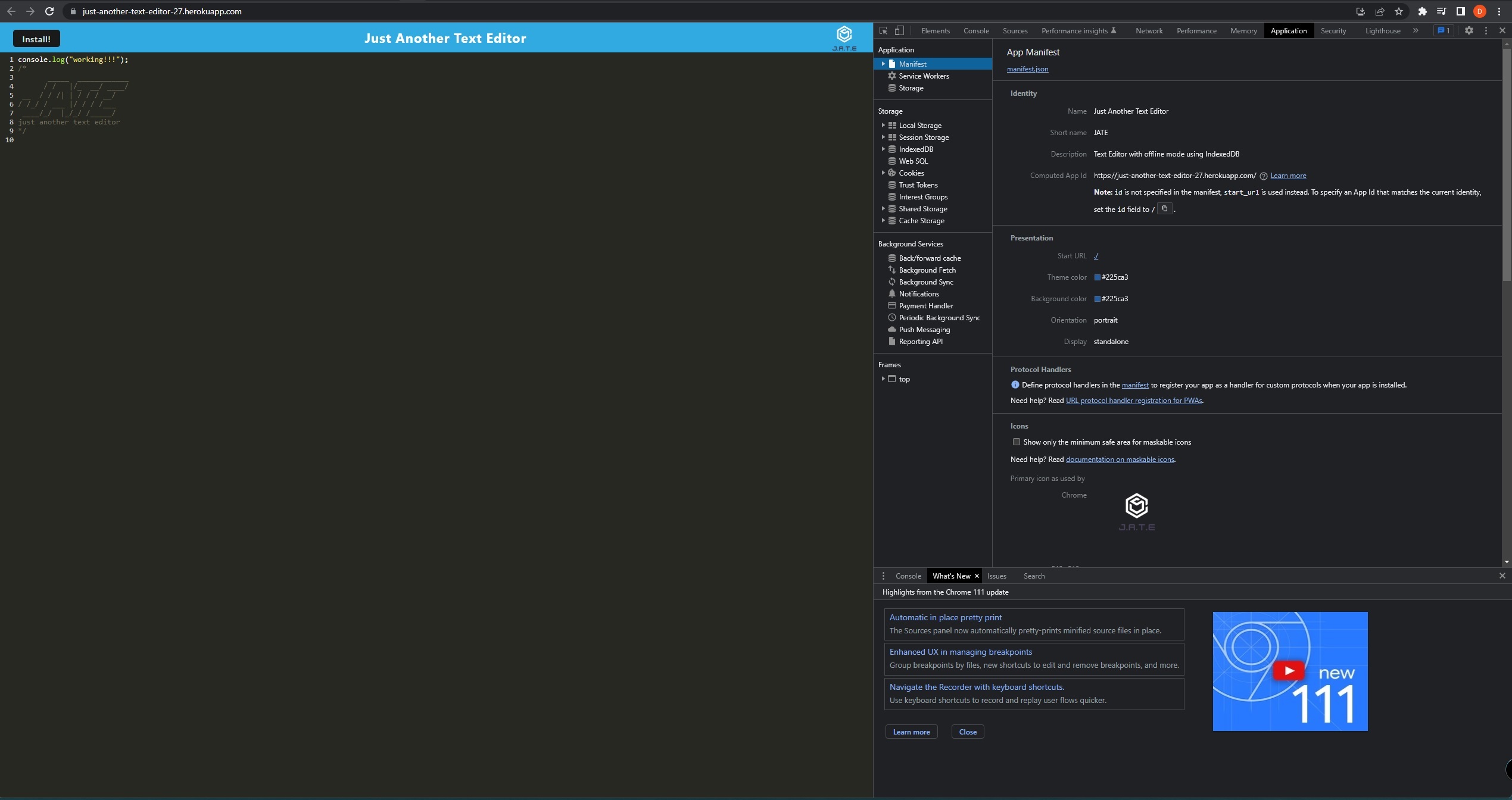Image resolution: width=1512 pixels, height=800 pixels.
Task: Click the issues counter badge in DevTools
Action: [x=1444, y=30]
